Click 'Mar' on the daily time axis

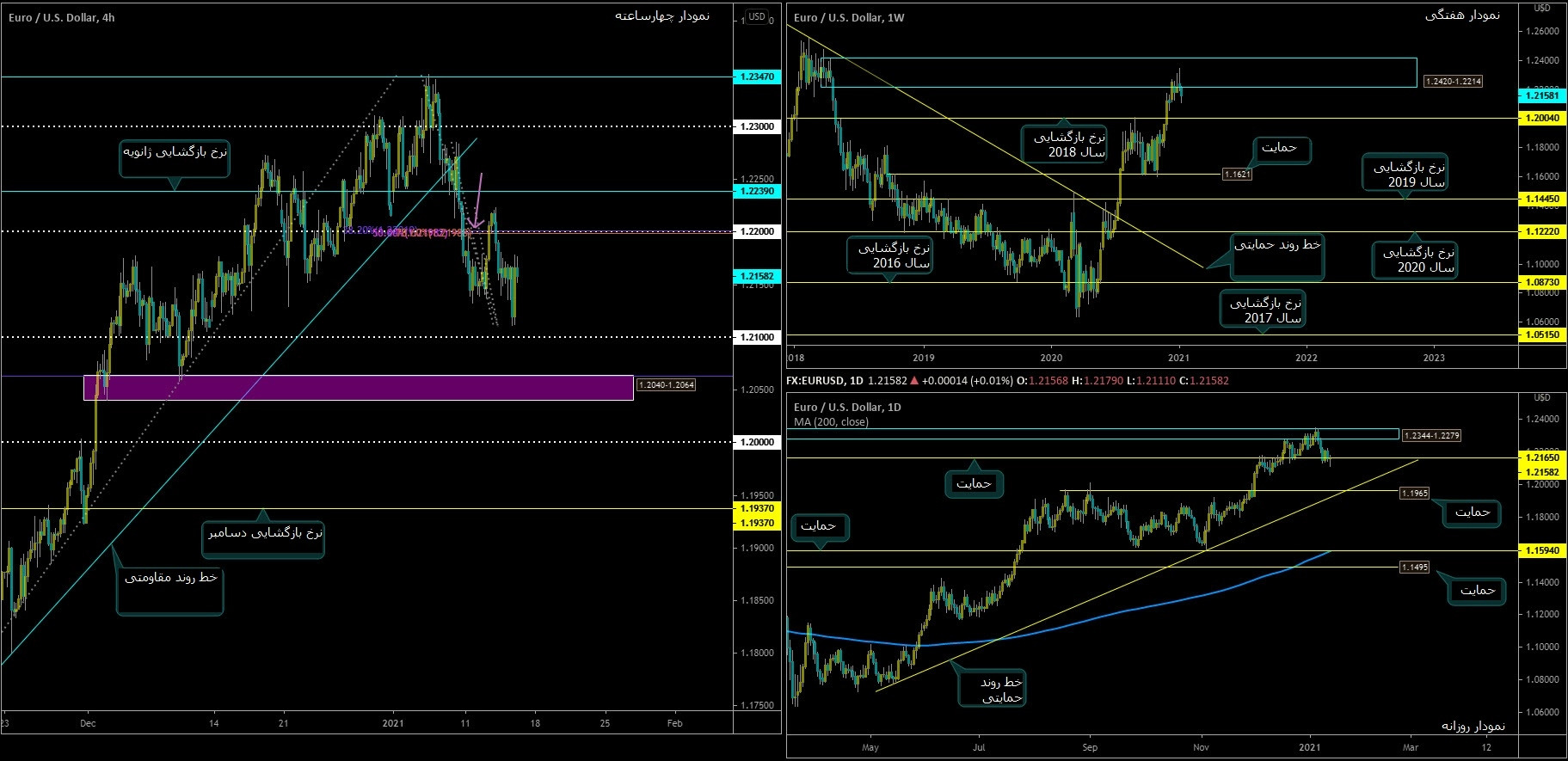click(1411, 747)
